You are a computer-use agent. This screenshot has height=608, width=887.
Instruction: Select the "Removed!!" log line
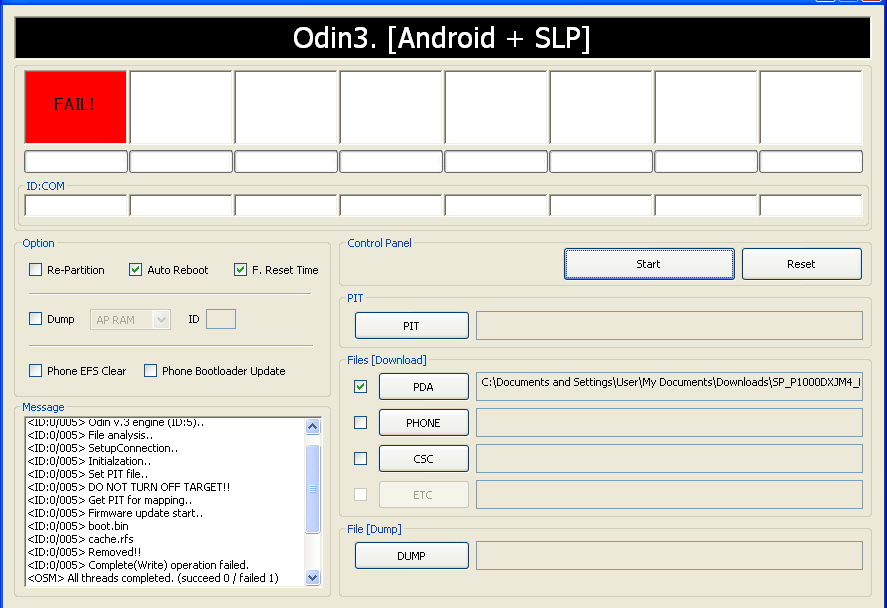click(84, 552)
